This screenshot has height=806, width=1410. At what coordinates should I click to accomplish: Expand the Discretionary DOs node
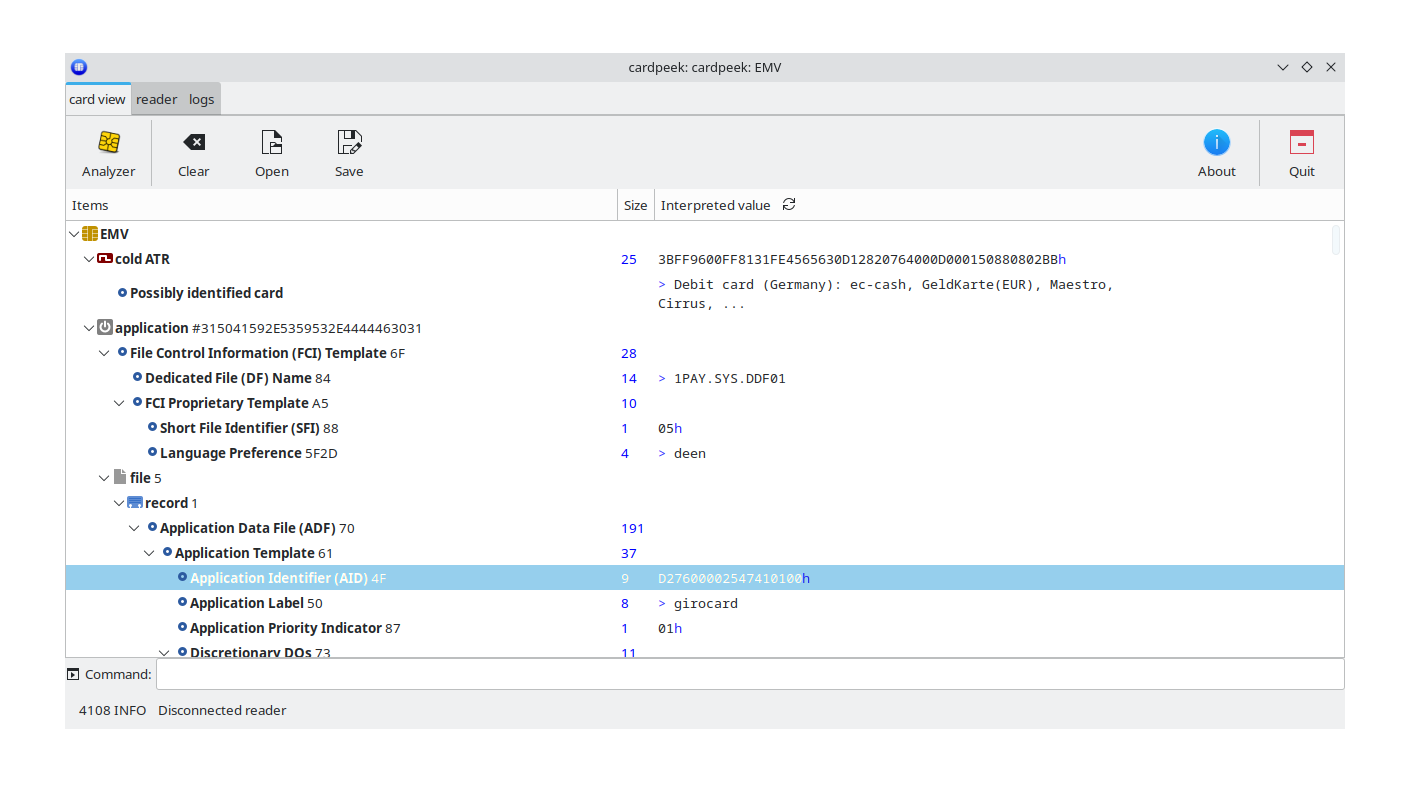coord(164,652)
